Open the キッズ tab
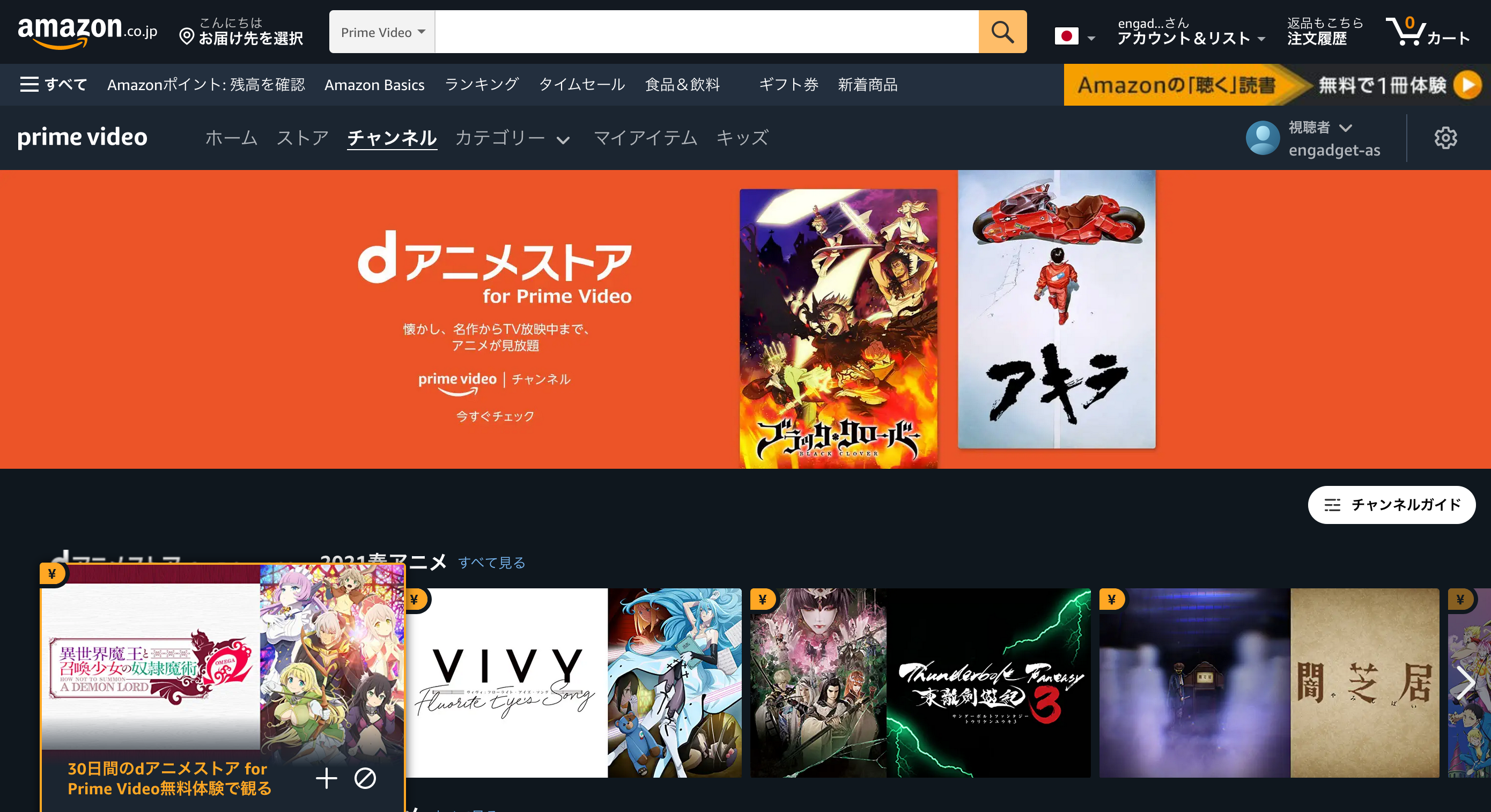This screenshot has width=1491, height=812. pyautogui.click(x=742, y=138)
